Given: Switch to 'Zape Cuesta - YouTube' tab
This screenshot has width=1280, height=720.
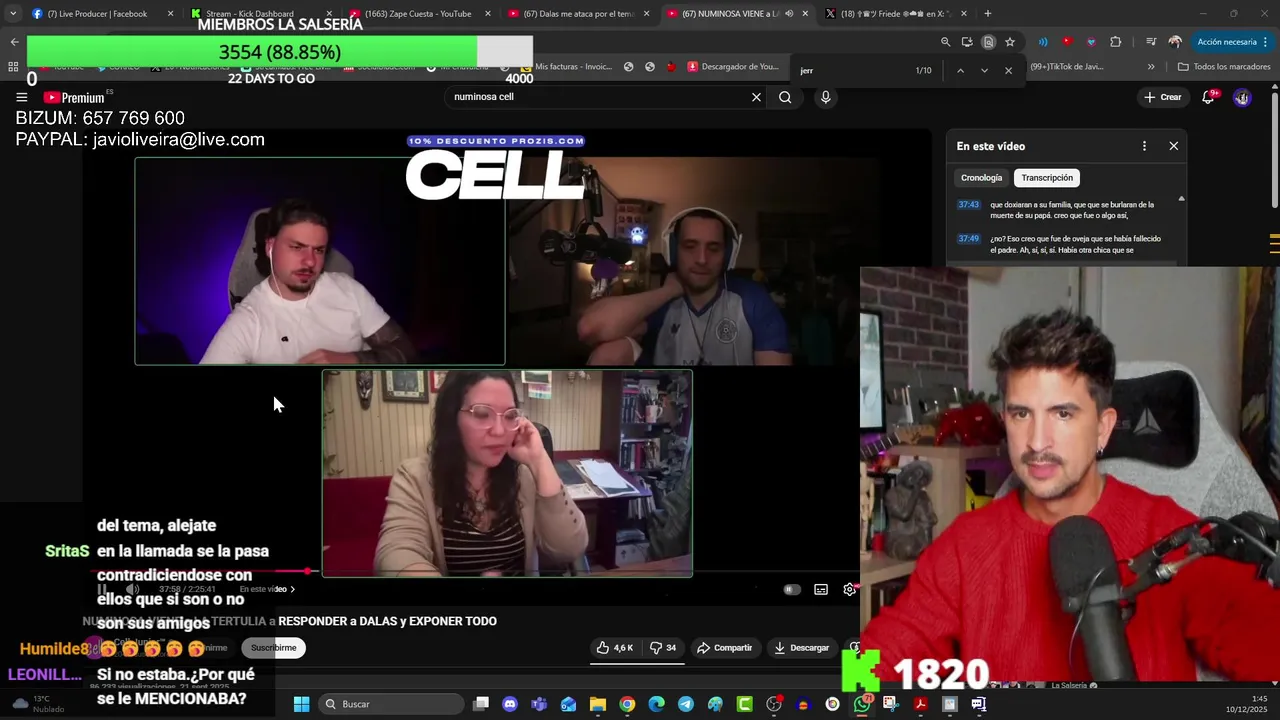Looking at the screenshot, I should click(418, 14).
